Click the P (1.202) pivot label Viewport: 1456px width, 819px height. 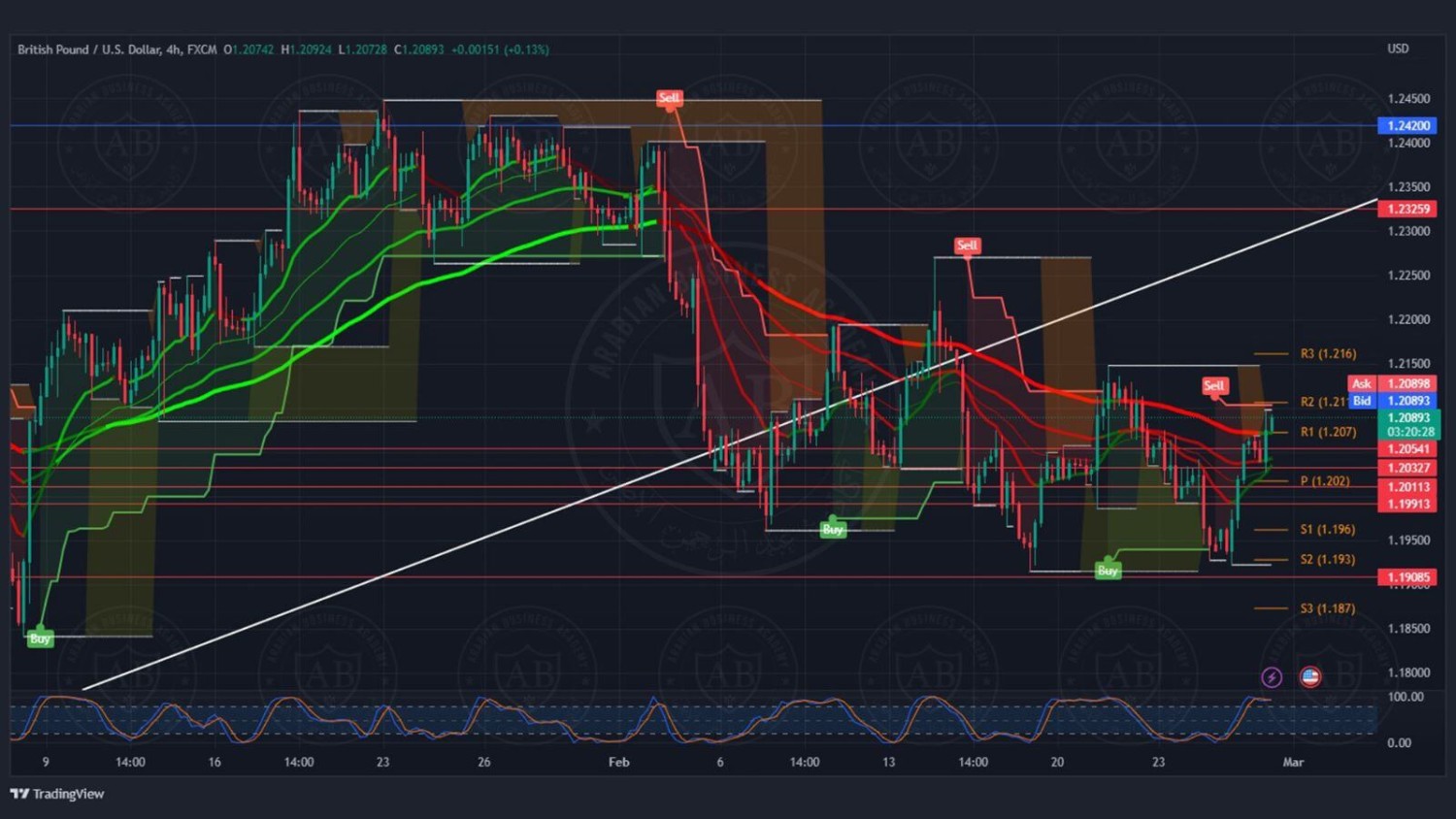click(x=1325, y=481)
